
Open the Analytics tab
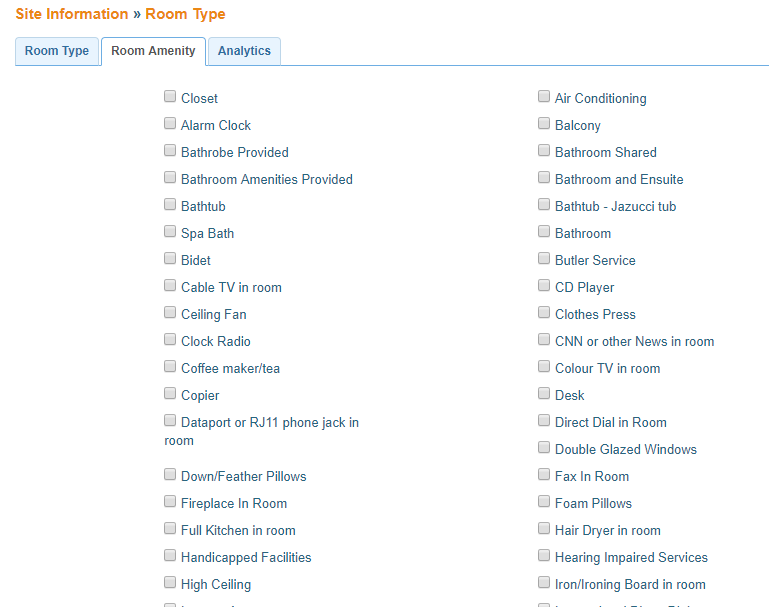(x=244, y=51)
